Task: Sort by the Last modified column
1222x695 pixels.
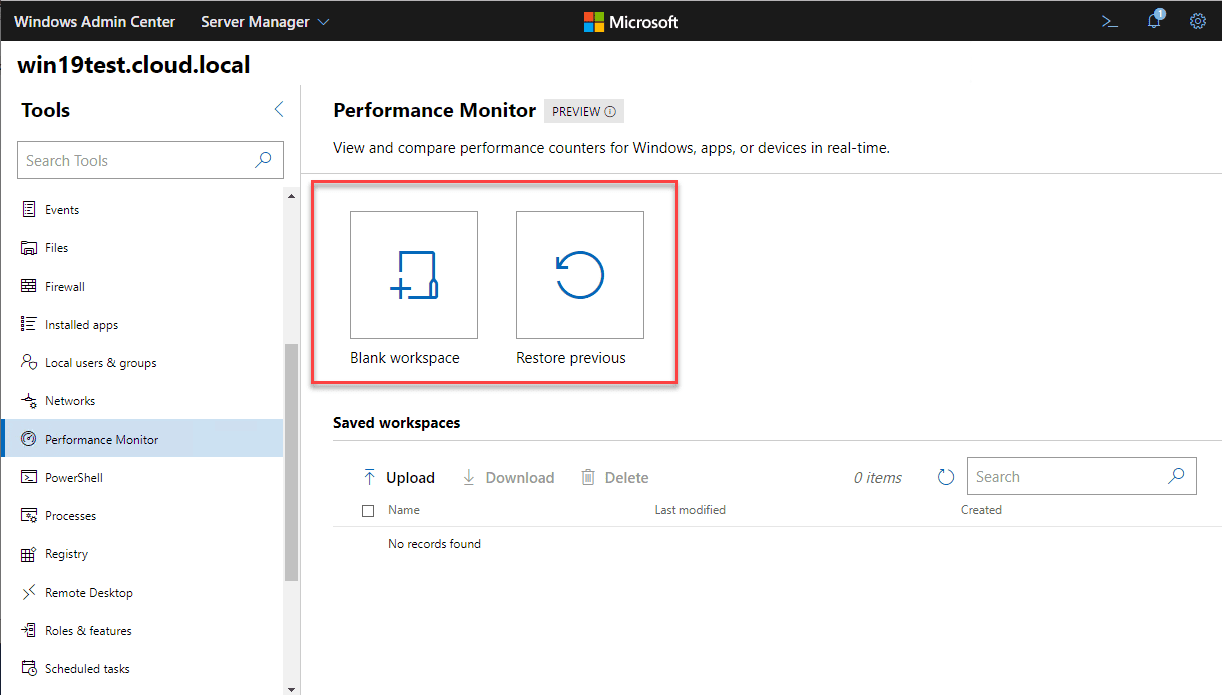Action: (690, 510)
